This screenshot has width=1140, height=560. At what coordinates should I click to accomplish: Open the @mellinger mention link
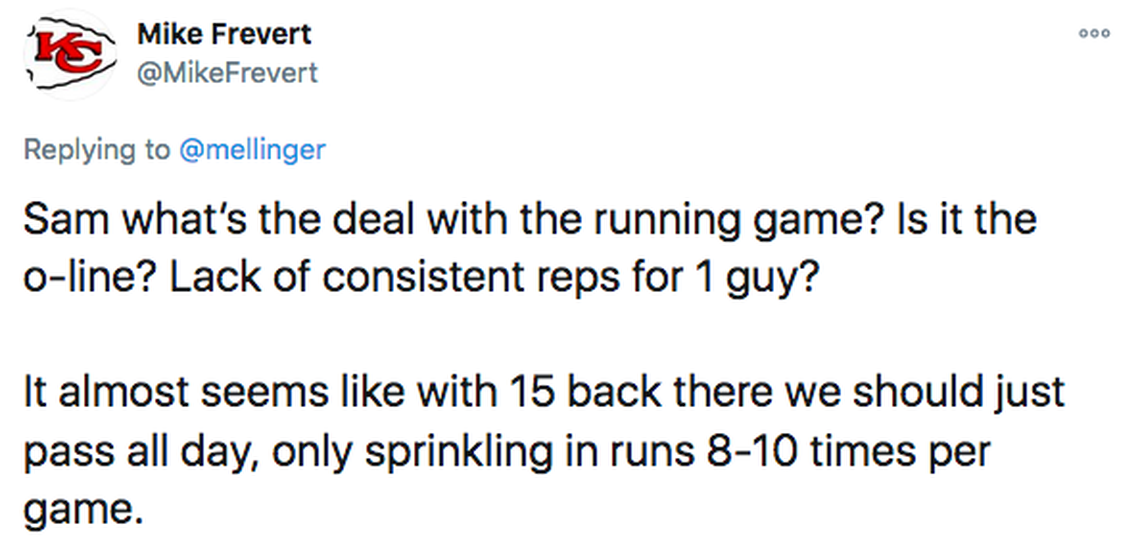click(x=251, y=150)
